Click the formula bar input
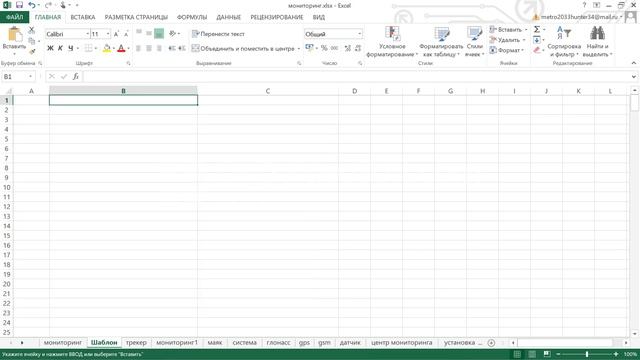The height and width of the screenshot is (360, 640). click(x=357, y=76)
